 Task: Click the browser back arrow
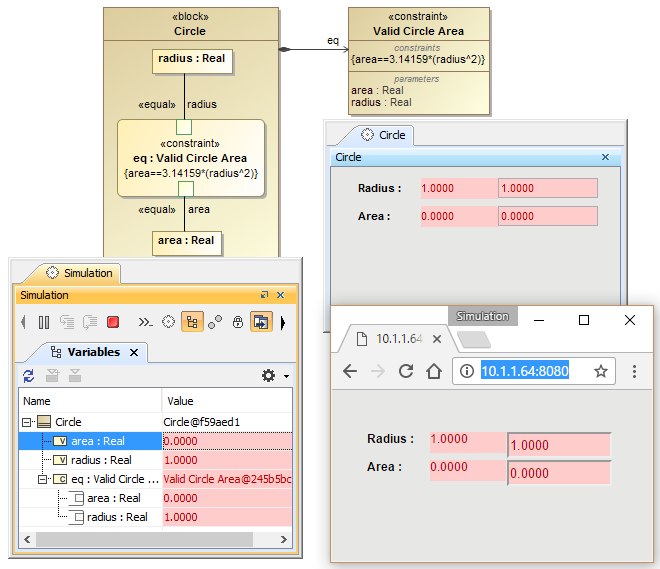(x=350, y=371)
